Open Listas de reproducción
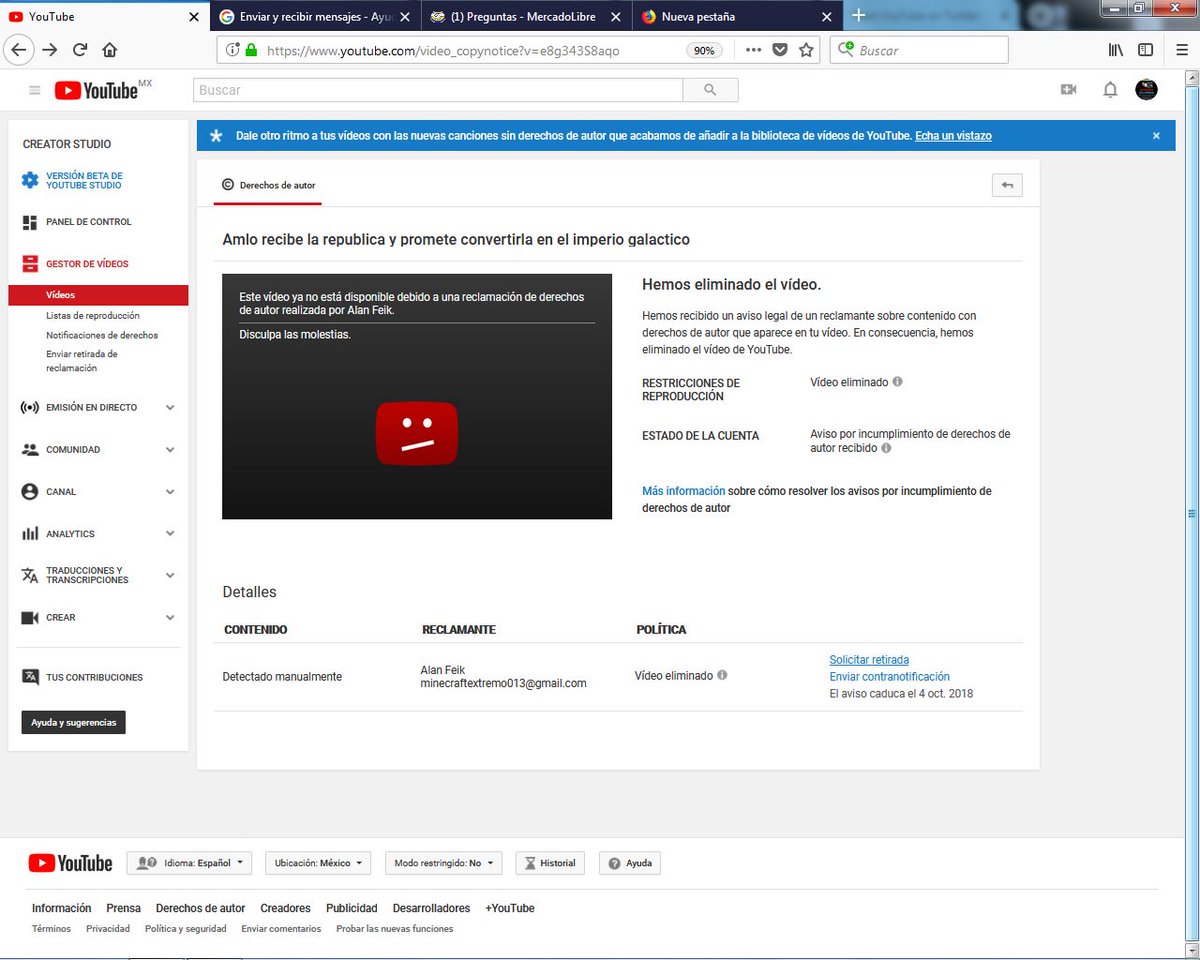The height and width of the screenshot is (960, 1200). click(x=92, y=315)
